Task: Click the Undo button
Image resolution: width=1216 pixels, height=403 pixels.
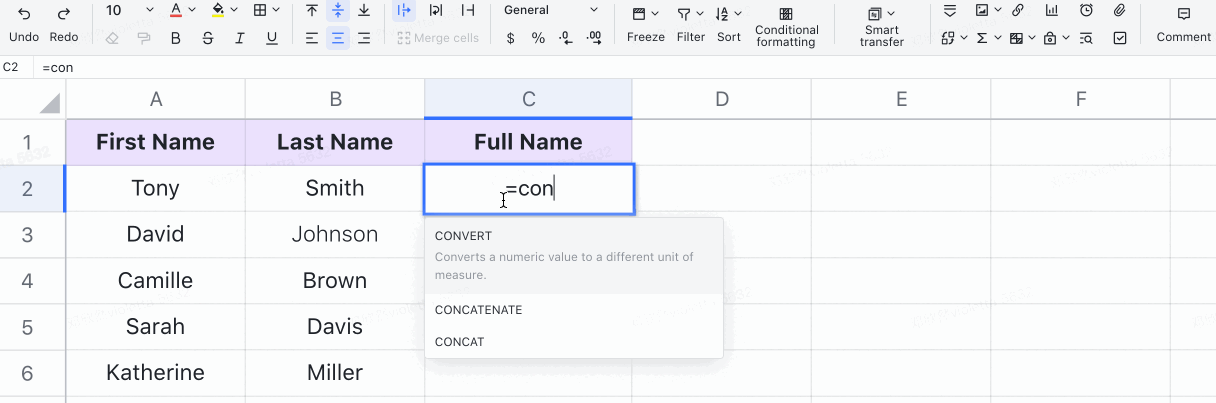Action: tap(23, 24)
